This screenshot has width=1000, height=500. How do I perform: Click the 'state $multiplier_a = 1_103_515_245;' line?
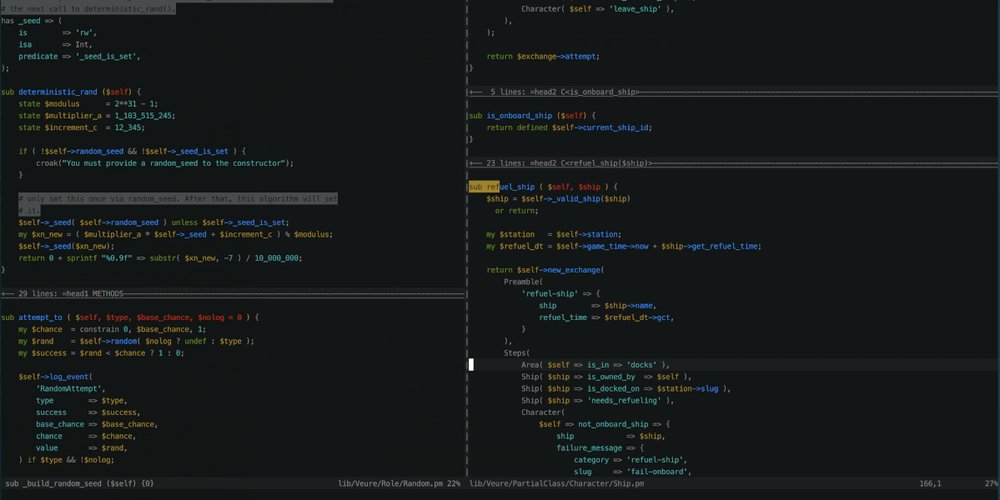click(97, 115)
